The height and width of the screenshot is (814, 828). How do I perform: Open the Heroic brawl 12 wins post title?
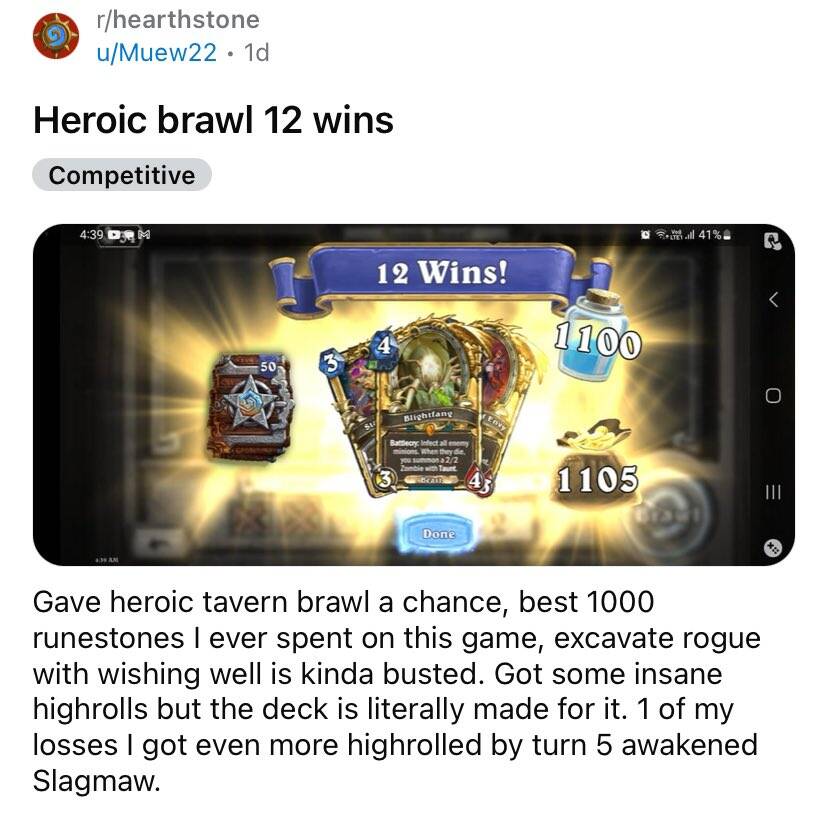tap(213, 120)
